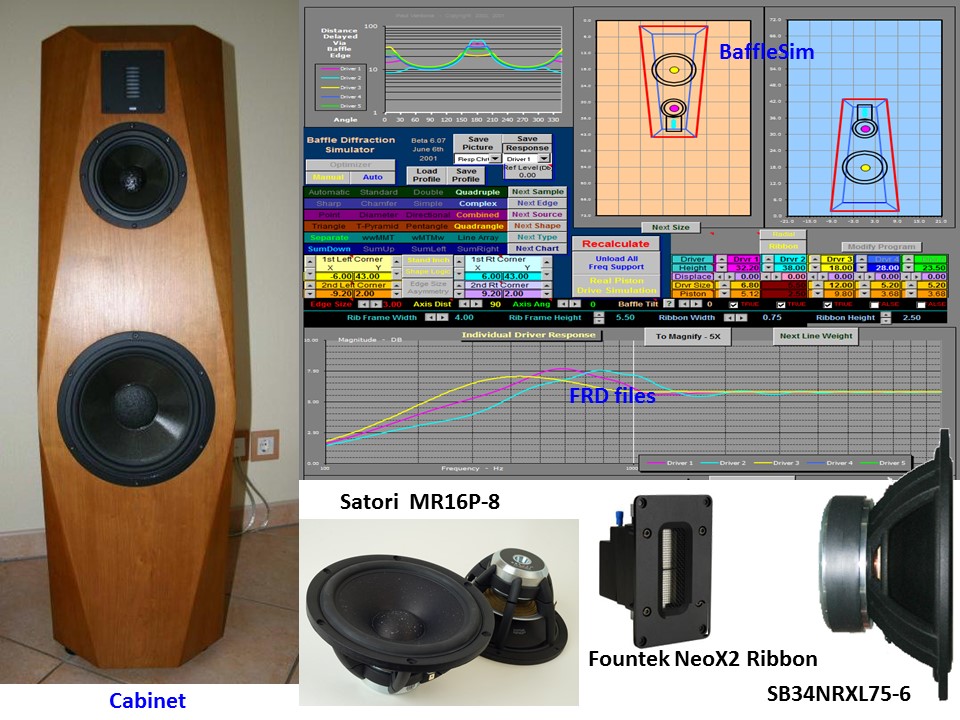Decrease Axis Dist with its left arrow
The height and width of the screenshot is (720, 960).
(x=465, y=304)
